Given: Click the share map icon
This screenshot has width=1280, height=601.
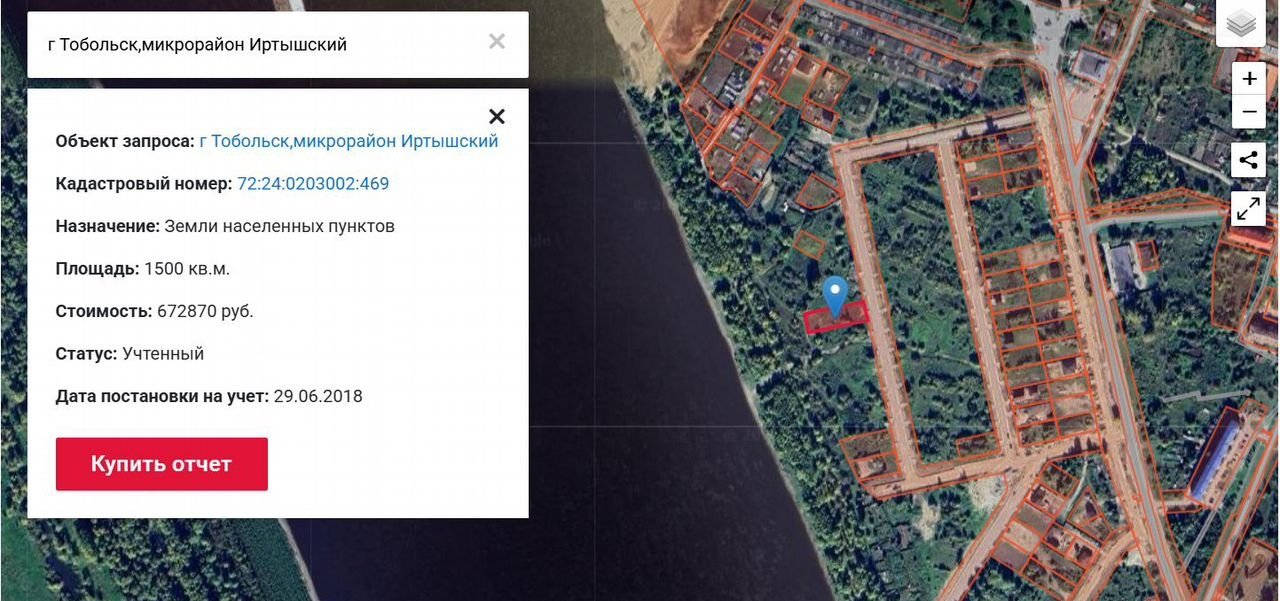Looking at the screenshot, I should pyautogui.click(x=1248, y=160).
